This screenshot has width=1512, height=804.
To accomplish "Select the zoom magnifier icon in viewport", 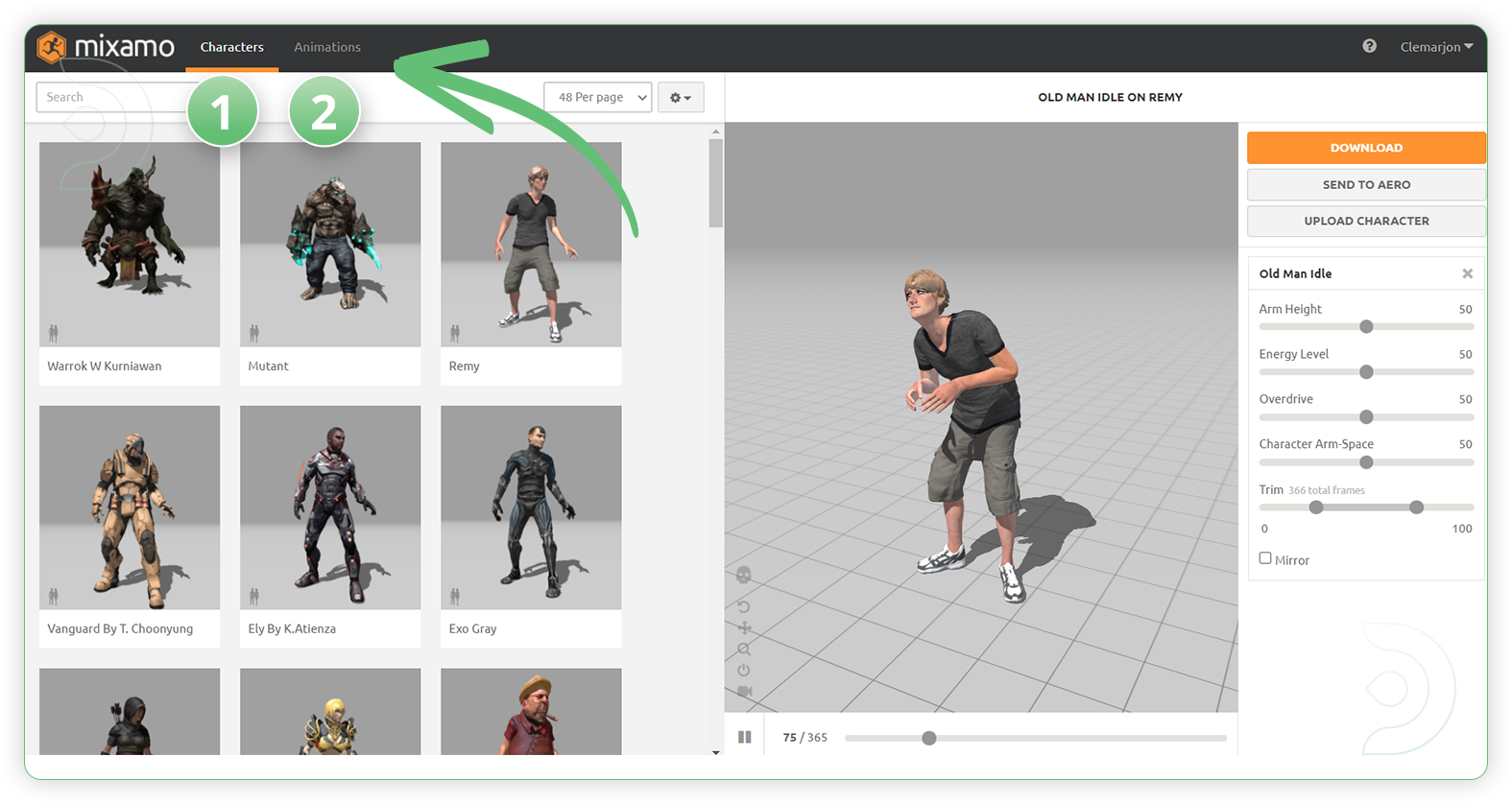I will [743, 649].
